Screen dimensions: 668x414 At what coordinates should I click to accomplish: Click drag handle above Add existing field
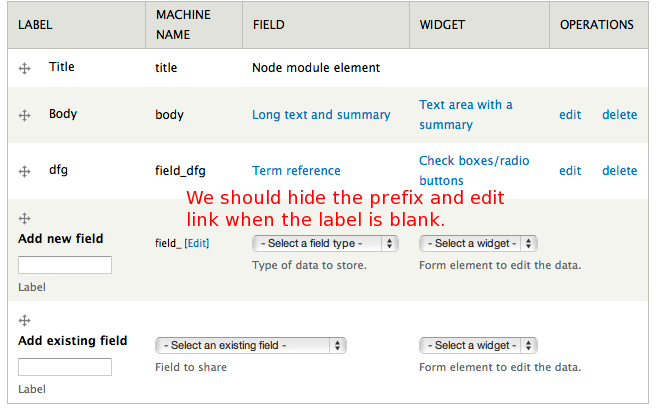[x=24, y=320]
